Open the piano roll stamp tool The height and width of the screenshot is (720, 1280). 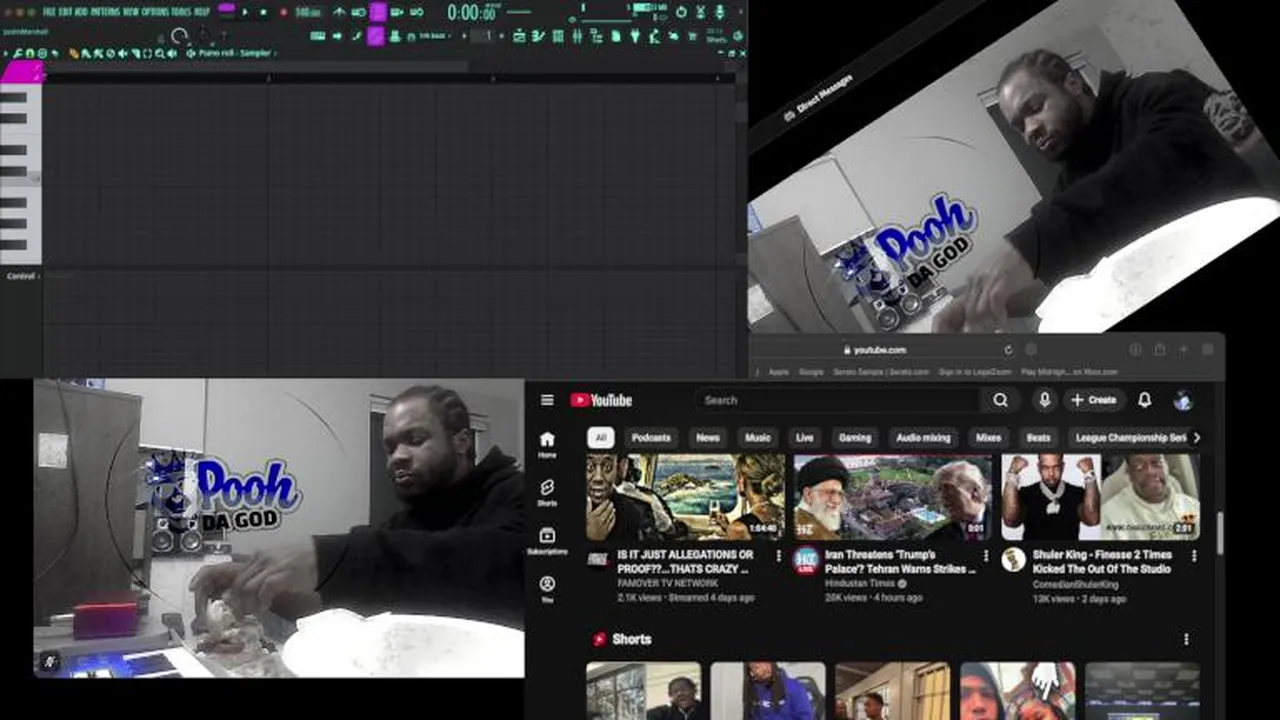click(x=42, y=53)
